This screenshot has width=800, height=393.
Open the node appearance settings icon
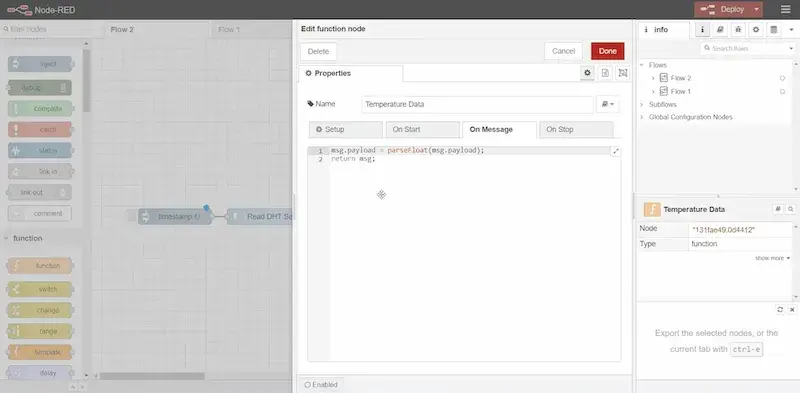tap(622, 73)
